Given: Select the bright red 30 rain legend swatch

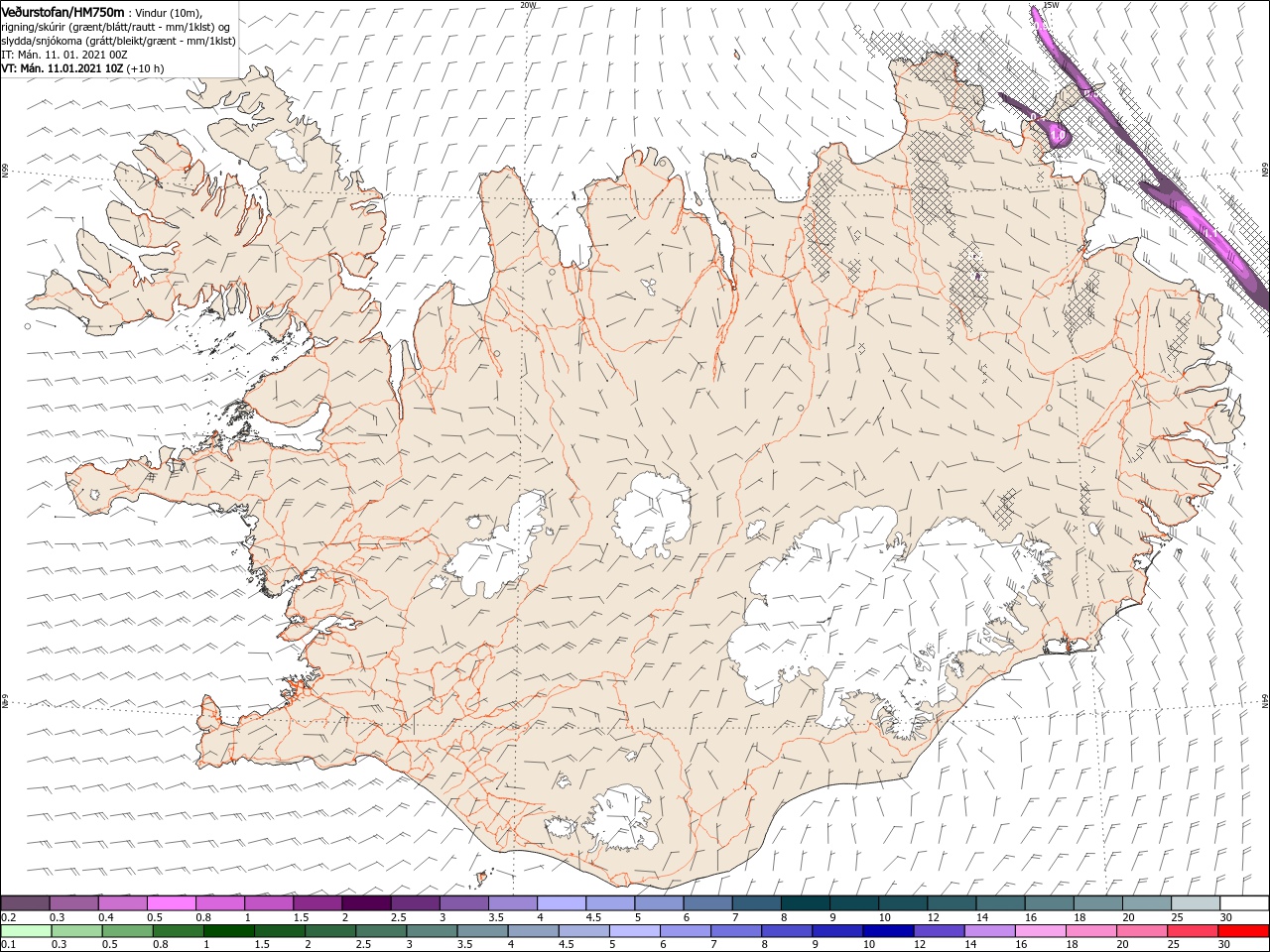Looking at the screenshot, I should tap(1243, 931).
